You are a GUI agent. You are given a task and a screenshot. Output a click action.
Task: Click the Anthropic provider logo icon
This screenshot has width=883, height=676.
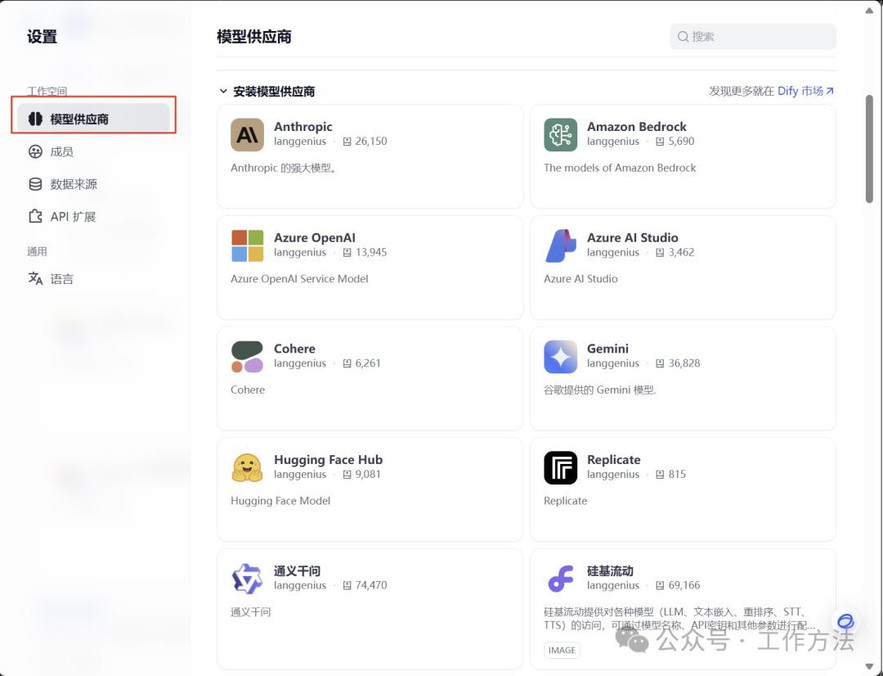247,135
